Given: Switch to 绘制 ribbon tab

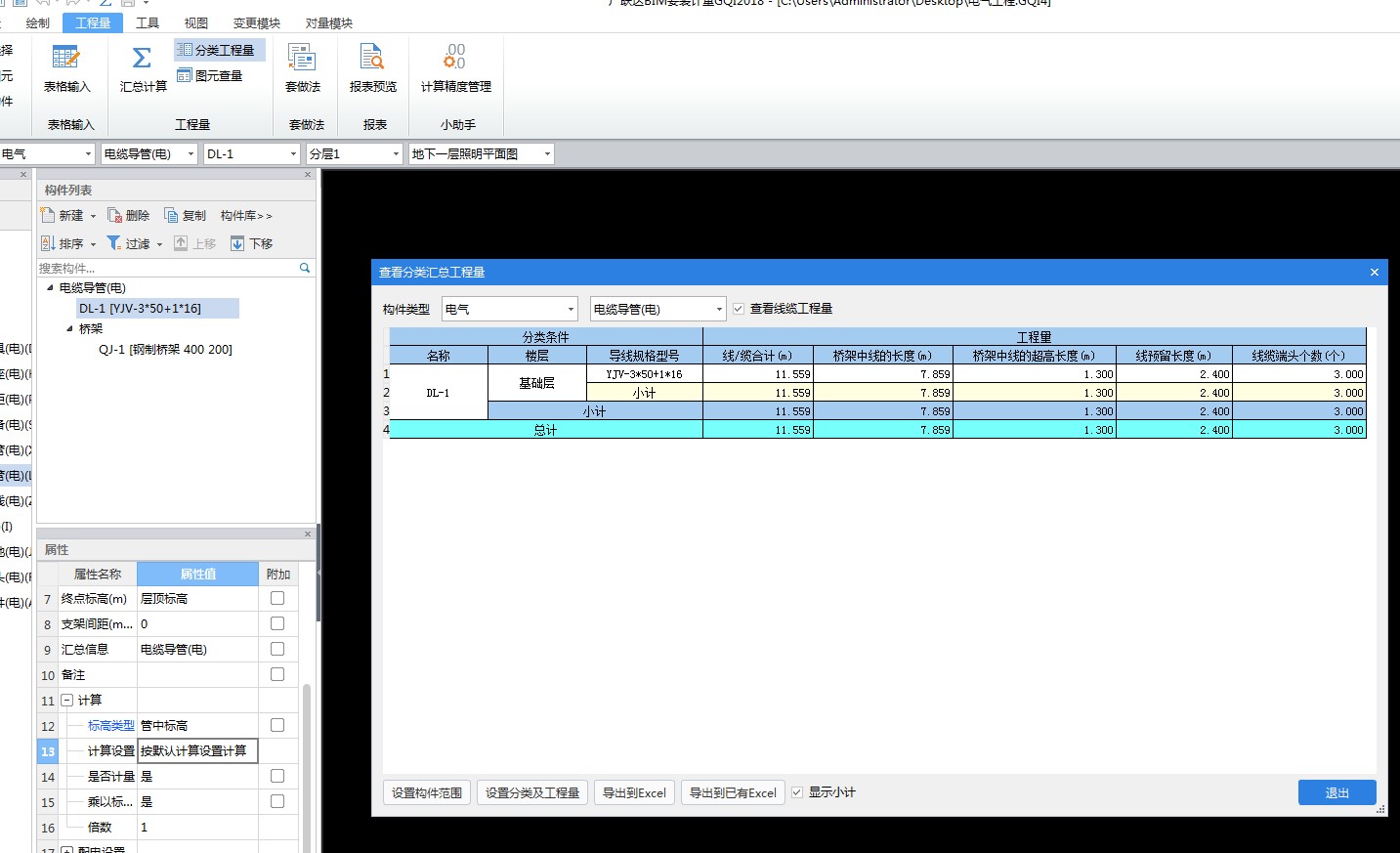Looking at the screenshot, I should pos(37,22).
